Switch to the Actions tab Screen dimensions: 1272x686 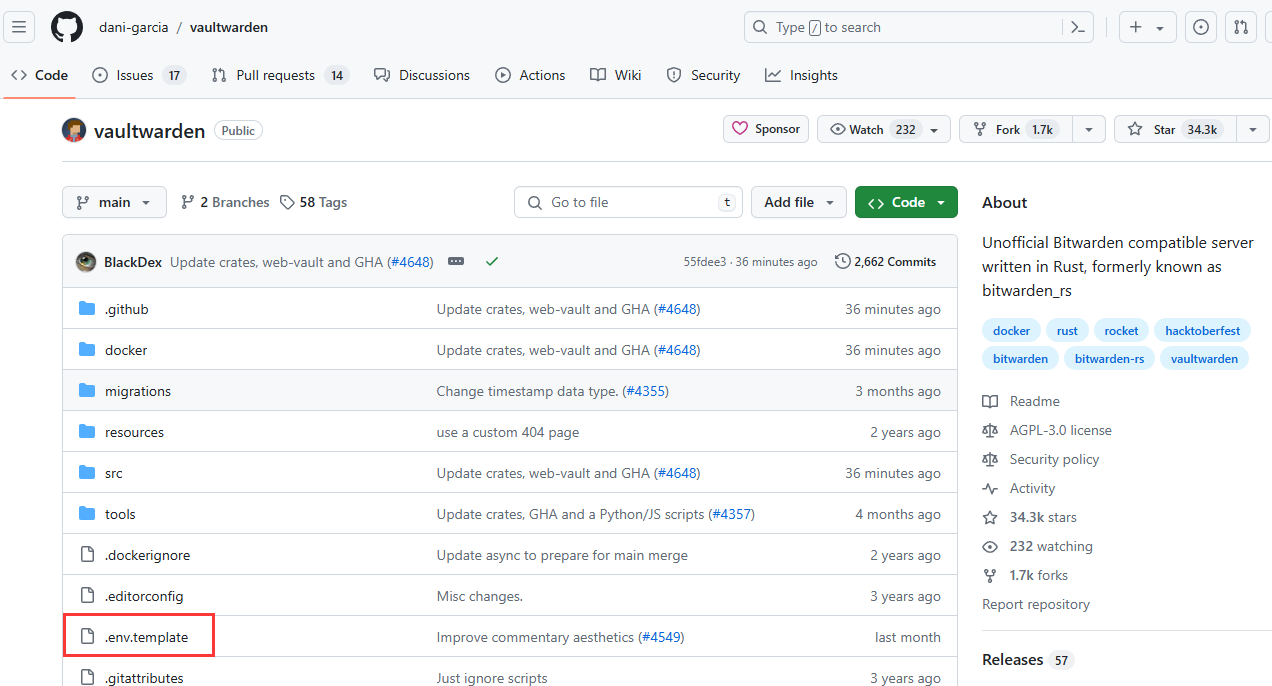531,75
